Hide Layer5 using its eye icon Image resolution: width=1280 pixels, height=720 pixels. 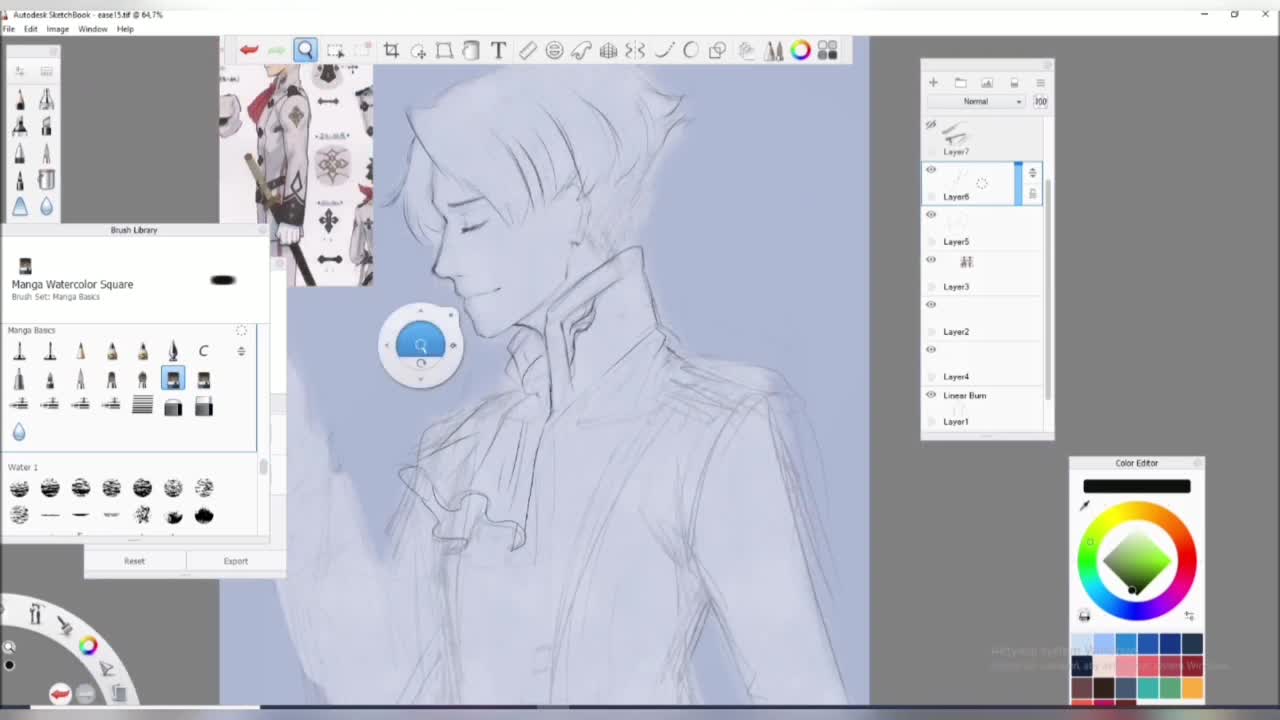point(931,215)
